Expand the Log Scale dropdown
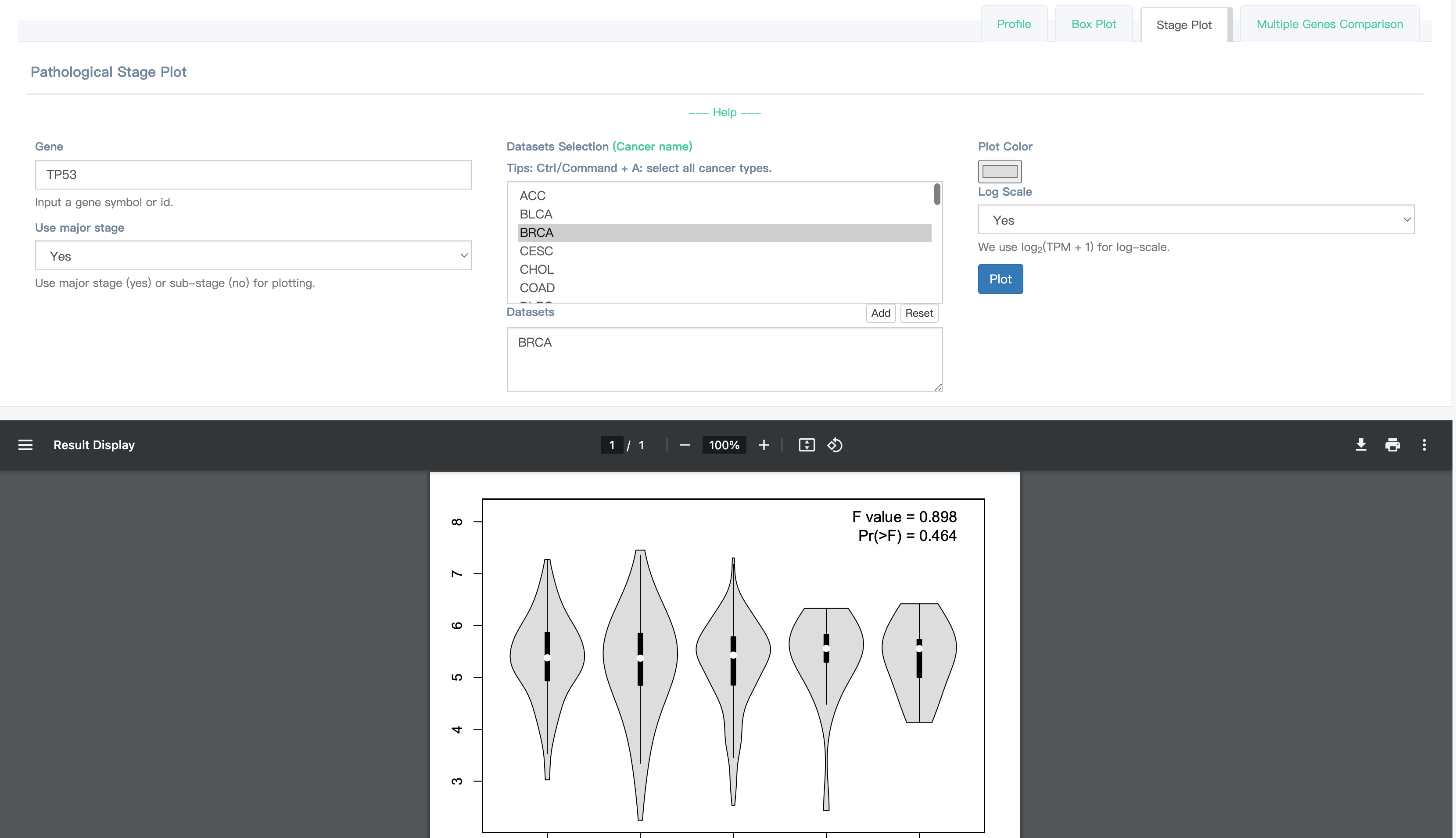This screenshot has height=838, width=1456. (1196, 220)
